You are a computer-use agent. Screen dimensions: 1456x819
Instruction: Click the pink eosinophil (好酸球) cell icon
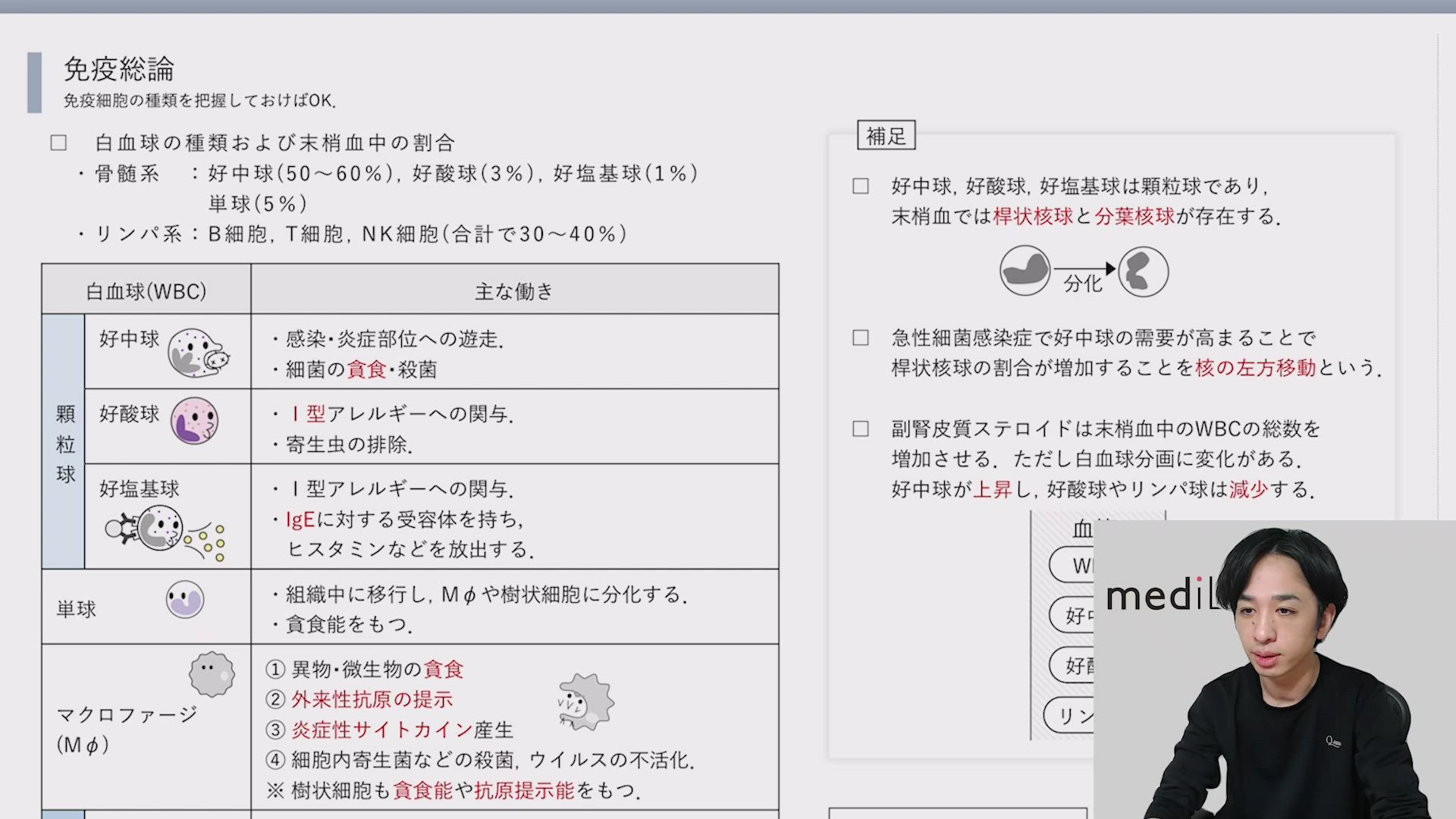(194, 421)
